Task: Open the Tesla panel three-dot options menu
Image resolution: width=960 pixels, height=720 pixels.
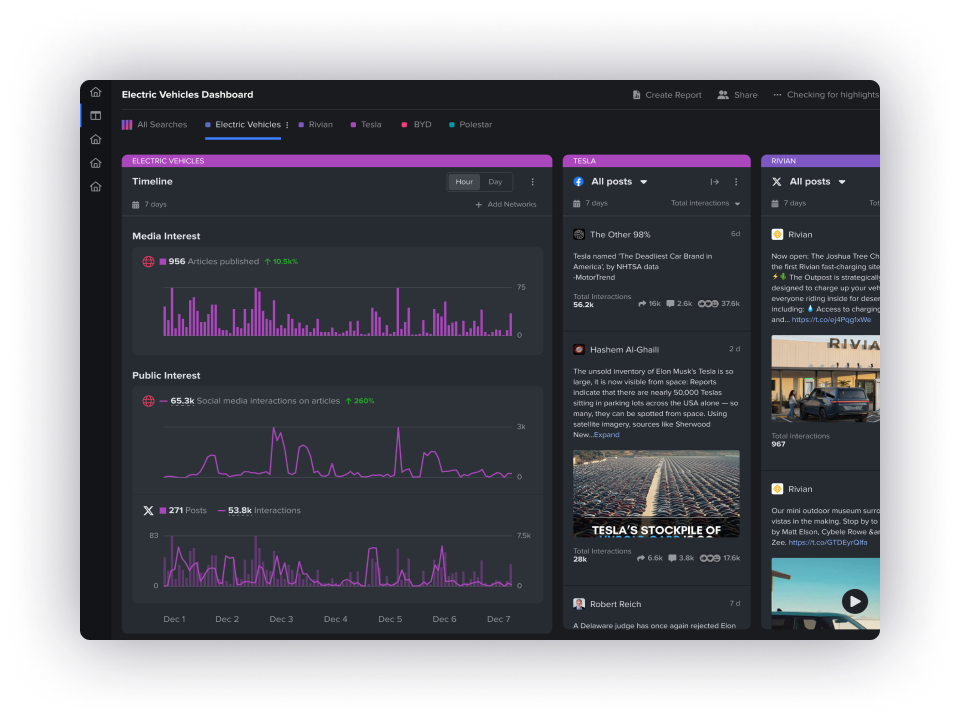Action: click(736, 182)
